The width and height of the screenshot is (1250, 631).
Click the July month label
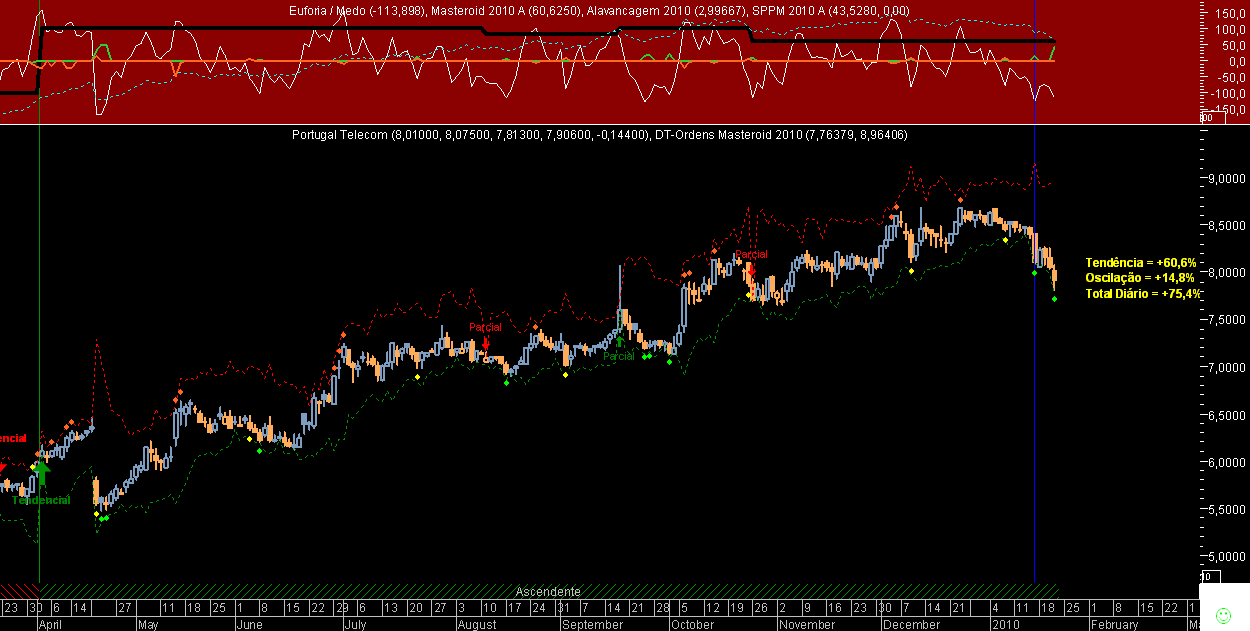click(355, 624)
